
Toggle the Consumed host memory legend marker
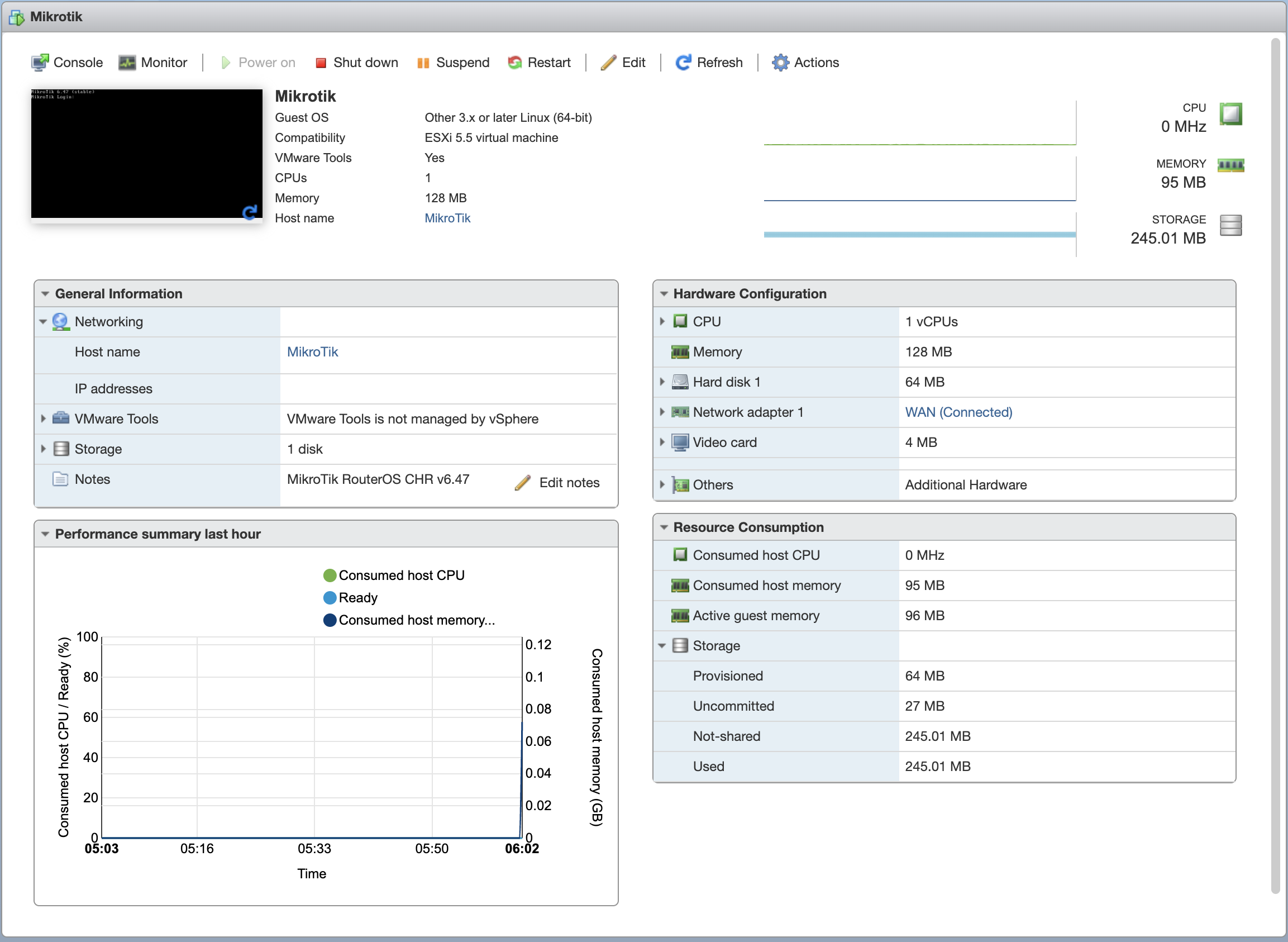pos(330,620)
